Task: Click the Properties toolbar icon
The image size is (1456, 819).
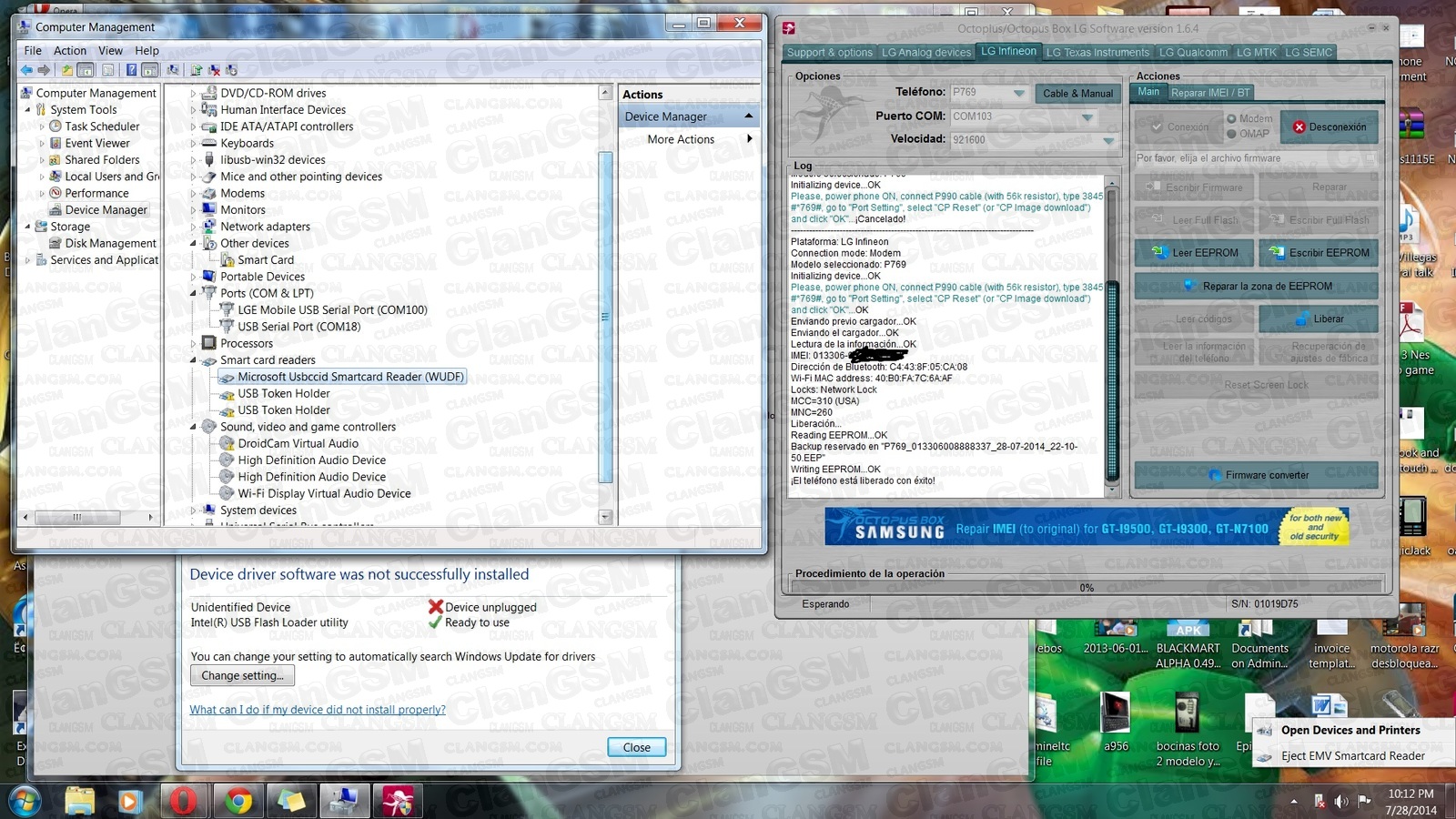Action: click(107, 70)
